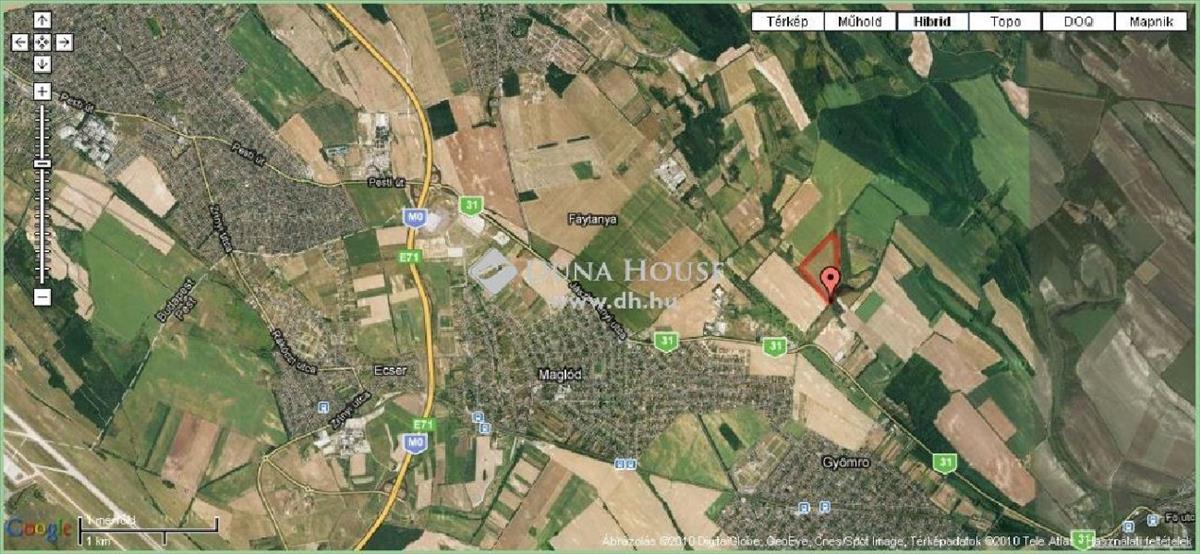Click the M0 motorway shield near Ecser
This screenshot has height=554, width=1200.
point(414,441)
